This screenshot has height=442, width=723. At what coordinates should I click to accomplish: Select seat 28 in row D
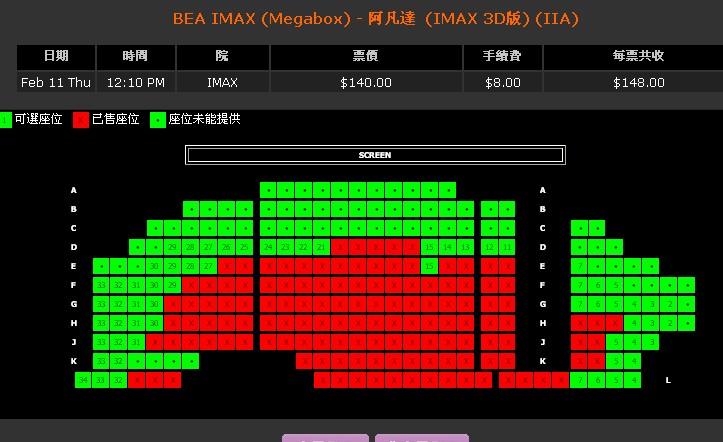pos(191,247)
